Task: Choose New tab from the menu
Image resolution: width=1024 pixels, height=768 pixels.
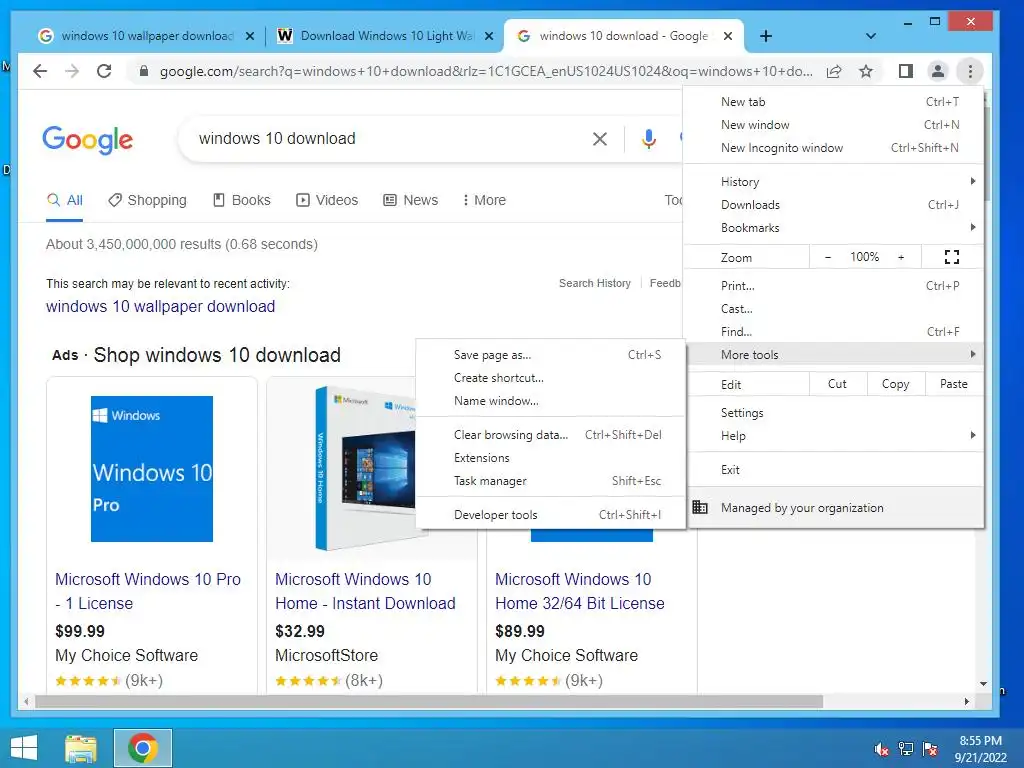Action: pos(833,102)
